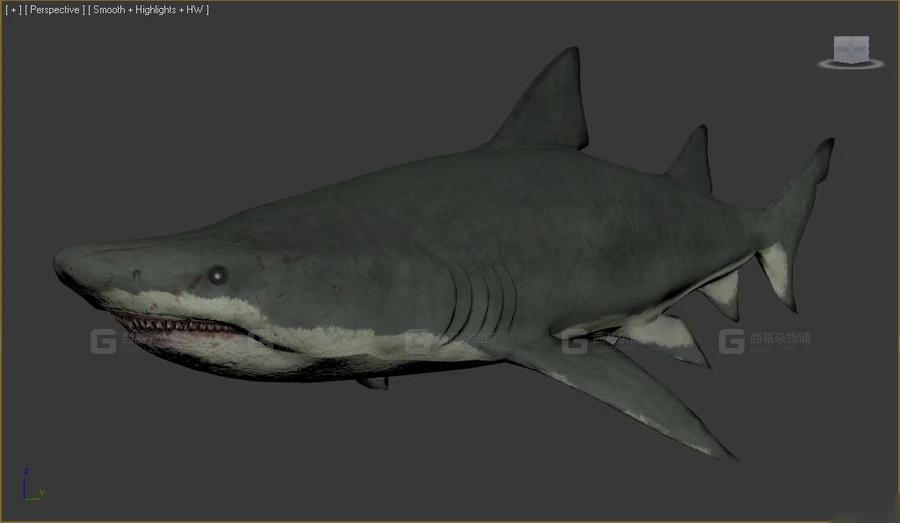Open the Perspective view label menu

[56, 10]
